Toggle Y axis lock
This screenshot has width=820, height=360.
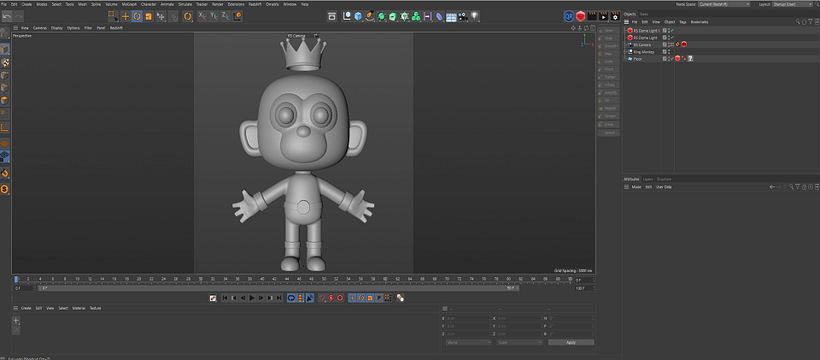pyautogui.click(x=213, y=16)
